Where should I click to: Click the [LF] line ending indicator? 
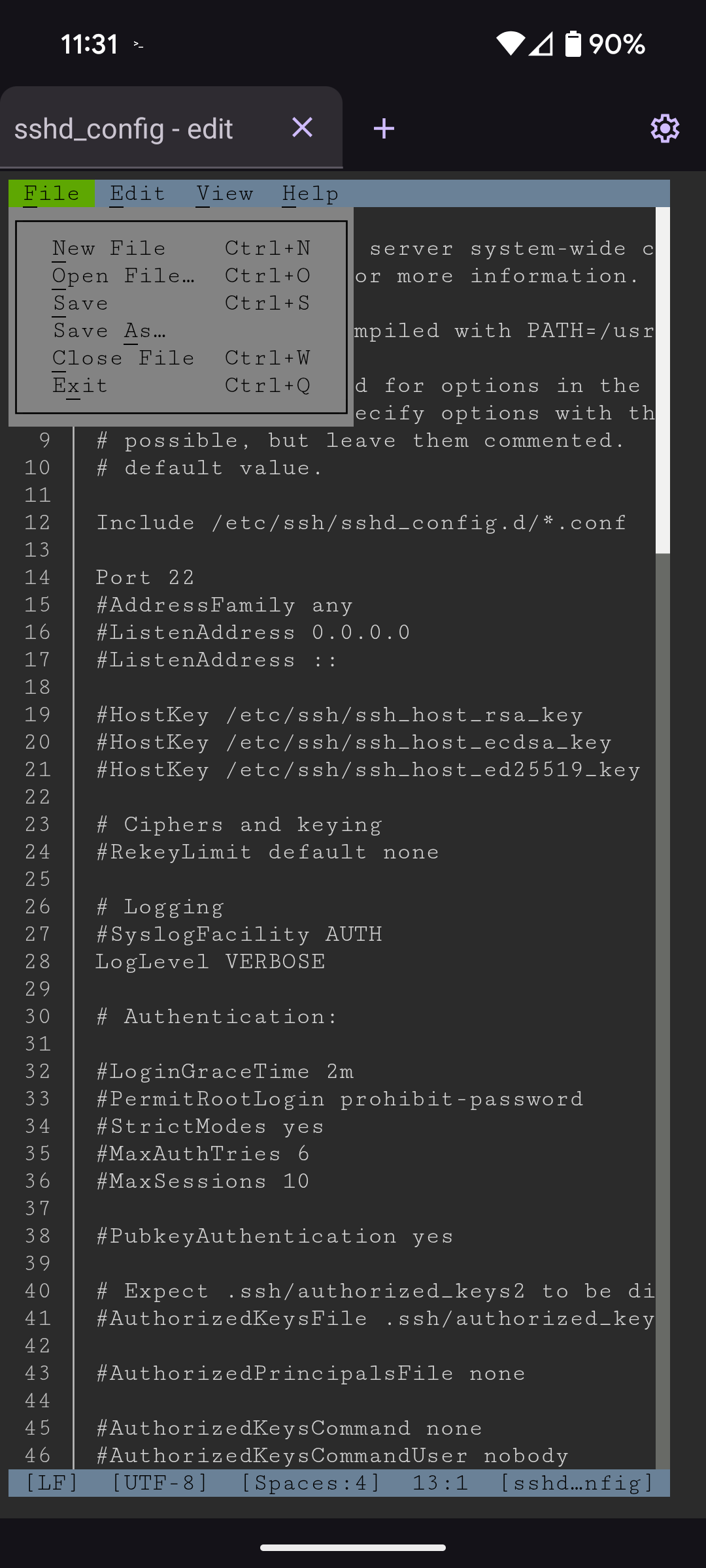[x=52, y=1483]
